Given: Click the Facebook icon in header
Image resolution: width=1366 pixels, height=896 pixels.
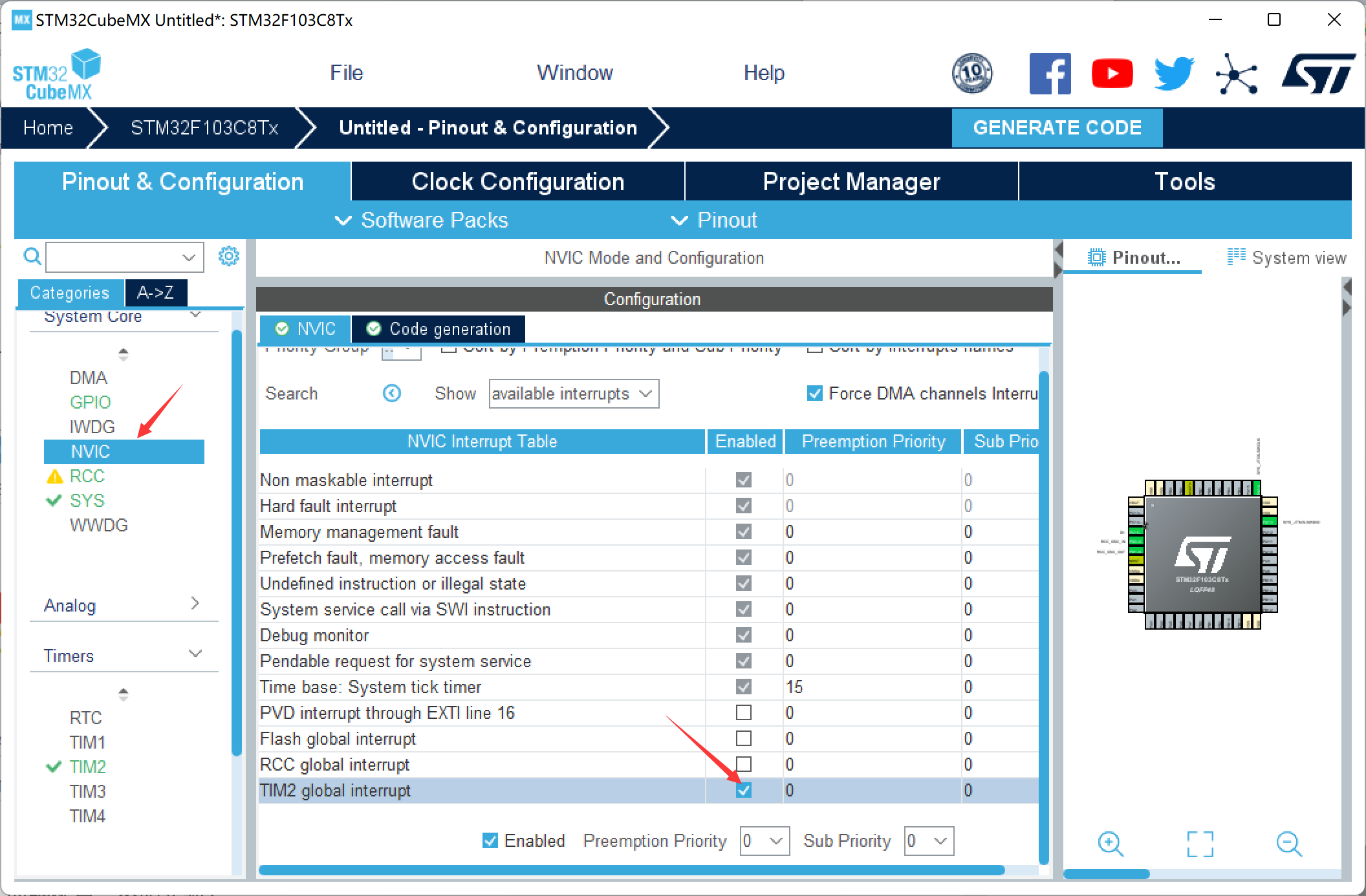Looking at the screenshot, I should point(1049,74).
